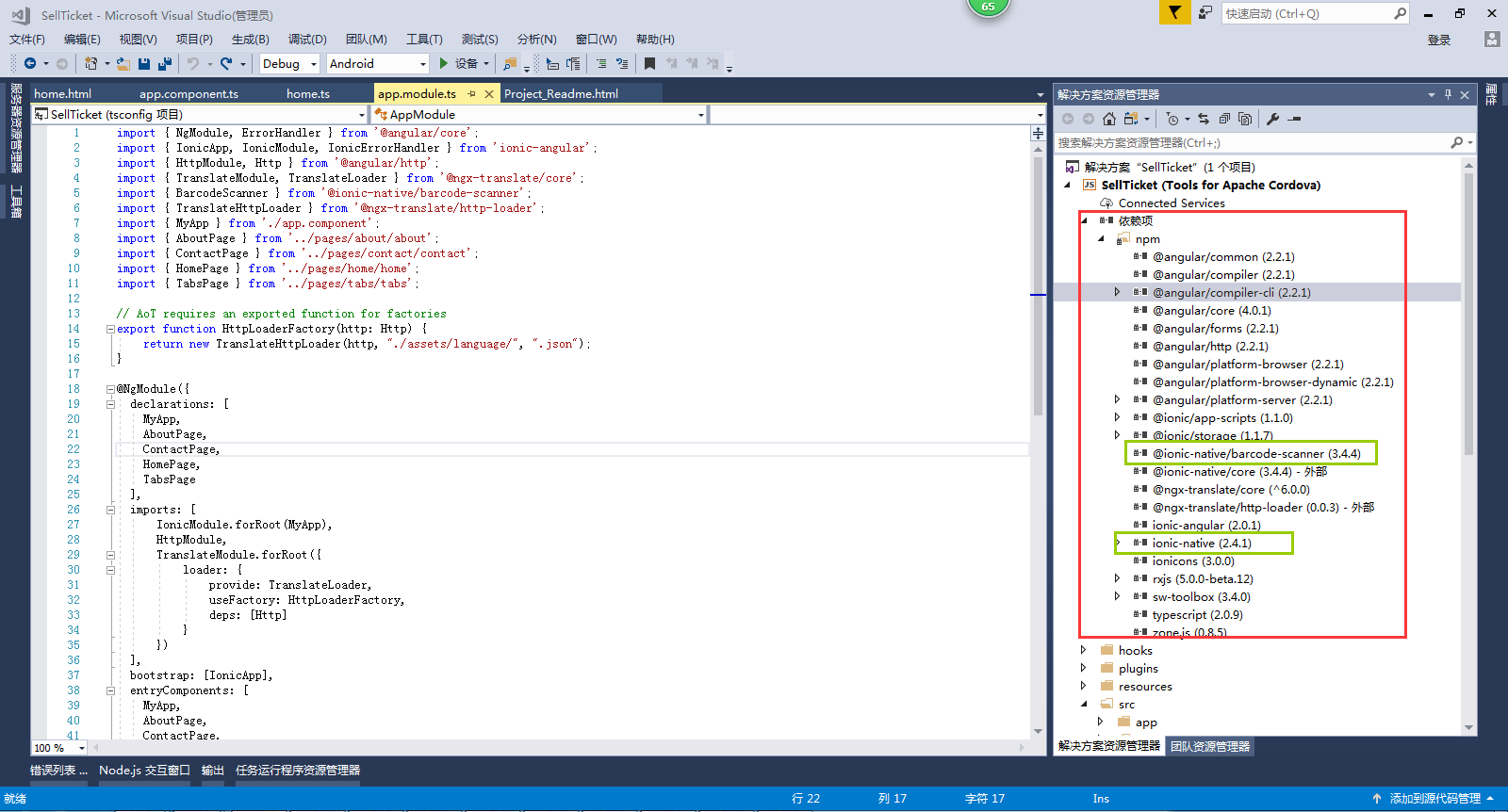
Task: Click the notifications flag icon in title bar
Action: pos(1174,12)
